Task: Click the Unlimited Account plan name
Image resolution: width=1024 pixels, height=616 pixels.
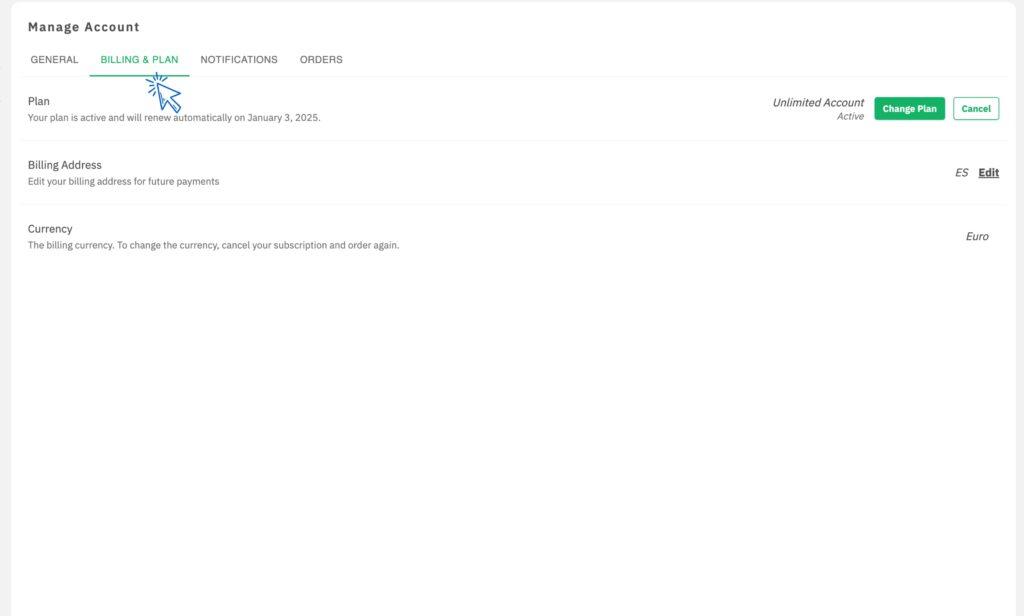Action: pos(818,103)
